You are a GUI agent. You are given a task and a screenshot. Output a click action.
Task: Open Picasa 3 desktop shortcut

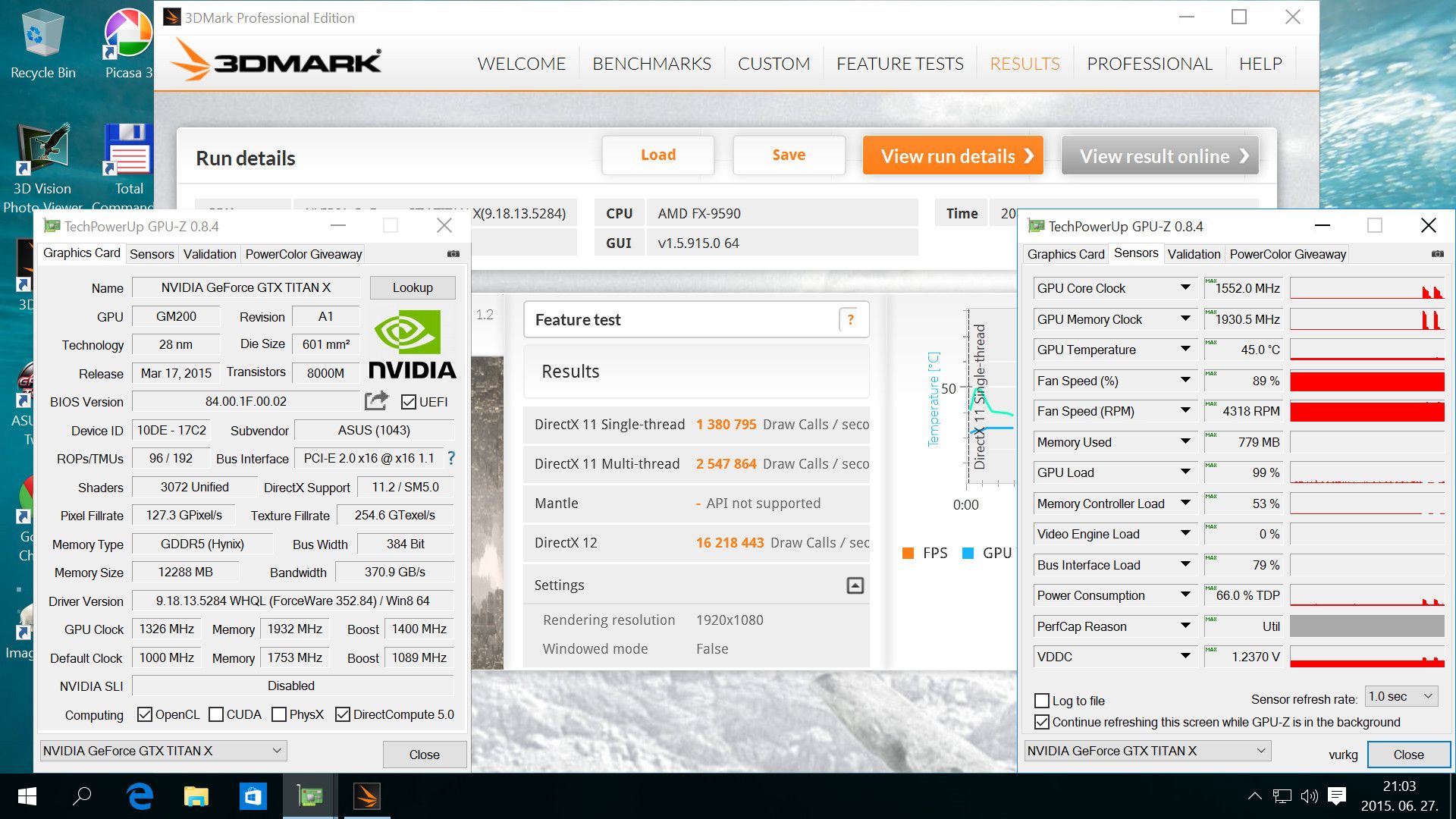(128, 44)
